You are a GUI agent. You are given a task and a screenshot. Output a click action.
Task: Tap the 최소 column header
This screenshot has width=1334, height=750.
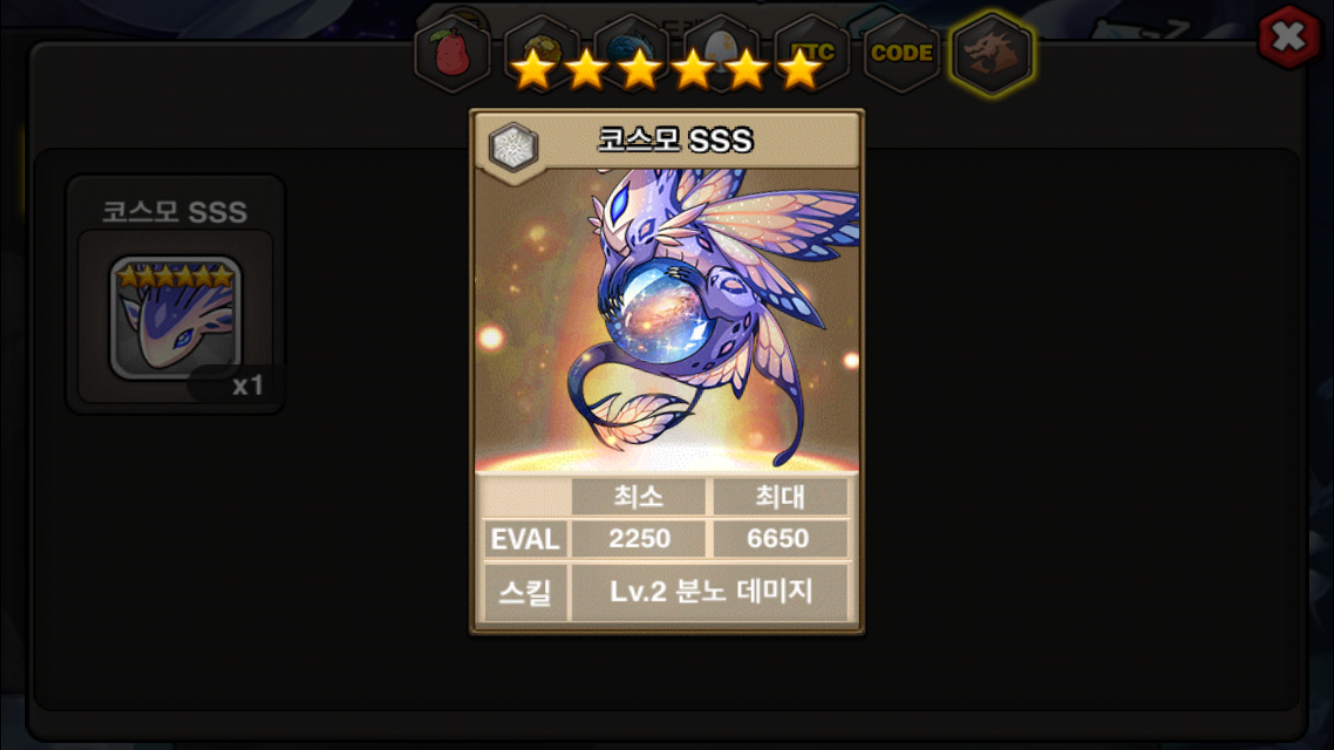[639, 497]
